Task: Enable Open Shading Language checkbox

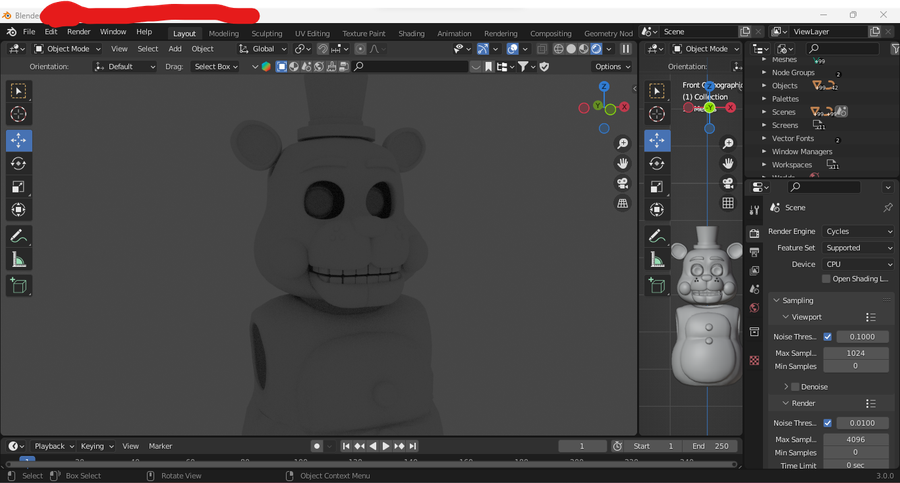Action: click(x=826, y=279)
